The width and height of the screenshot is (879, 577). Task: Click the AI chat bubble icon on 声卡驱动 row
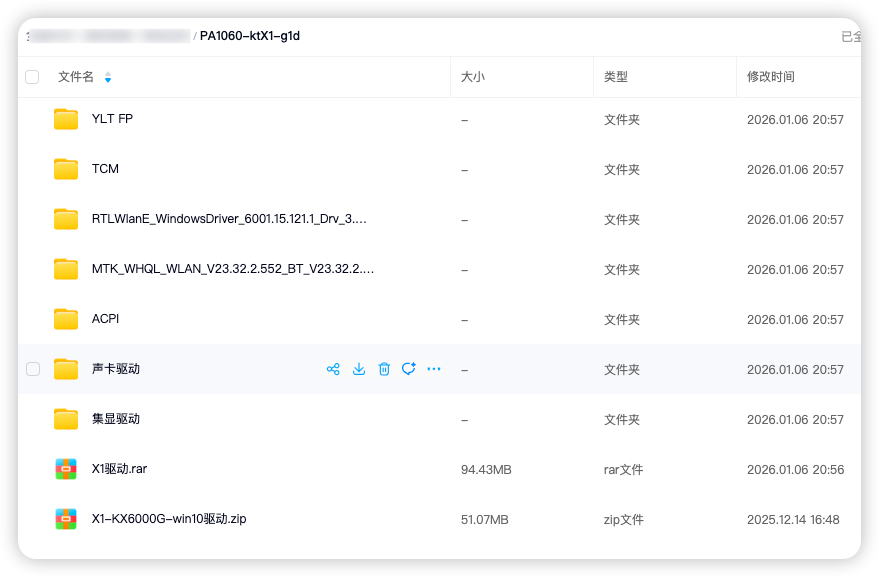click(408, 369)
